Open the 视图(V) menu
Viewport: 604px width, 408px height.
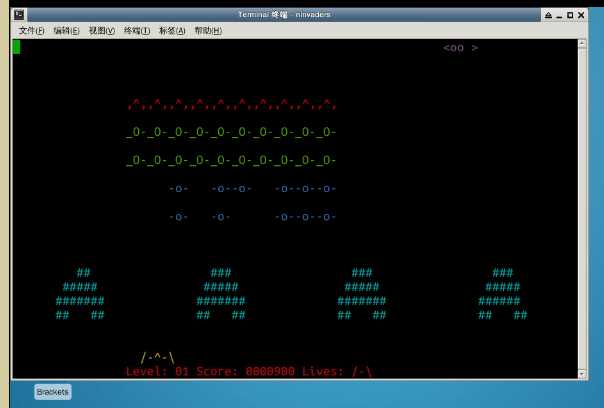click(x=102, y=31)
